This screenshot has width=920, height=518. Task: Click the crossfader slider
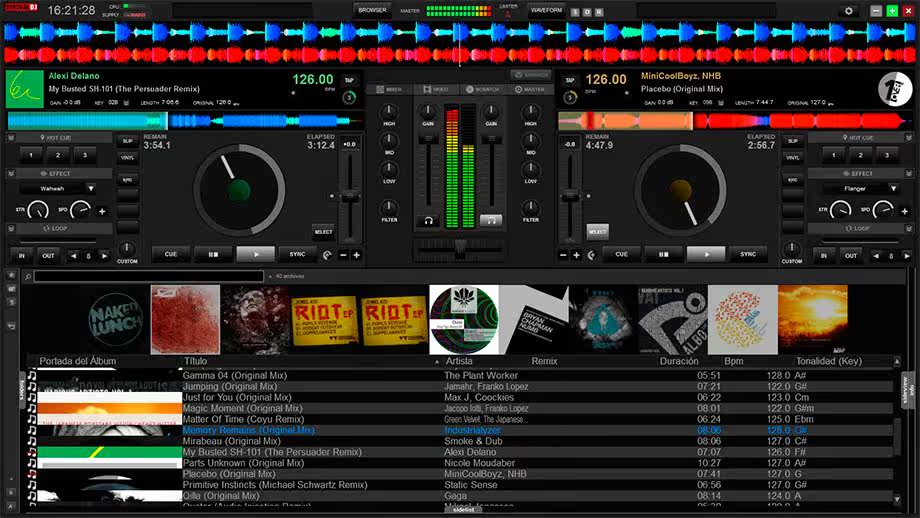pos(460,250)
